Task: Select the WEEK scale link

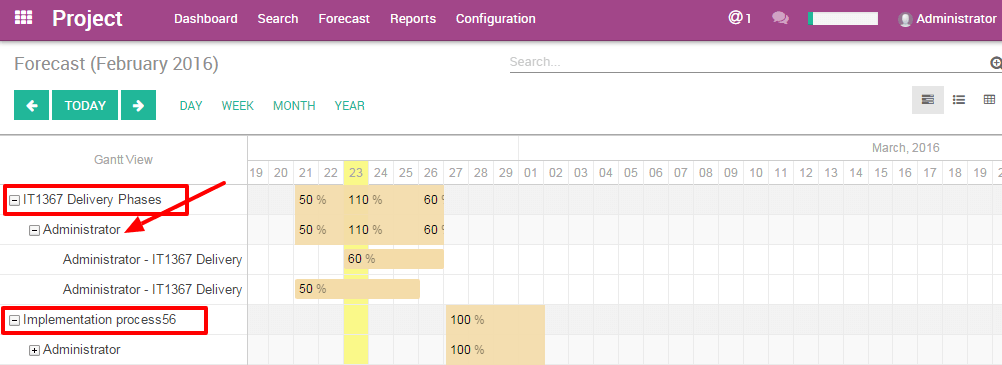Action: [238, 105]
